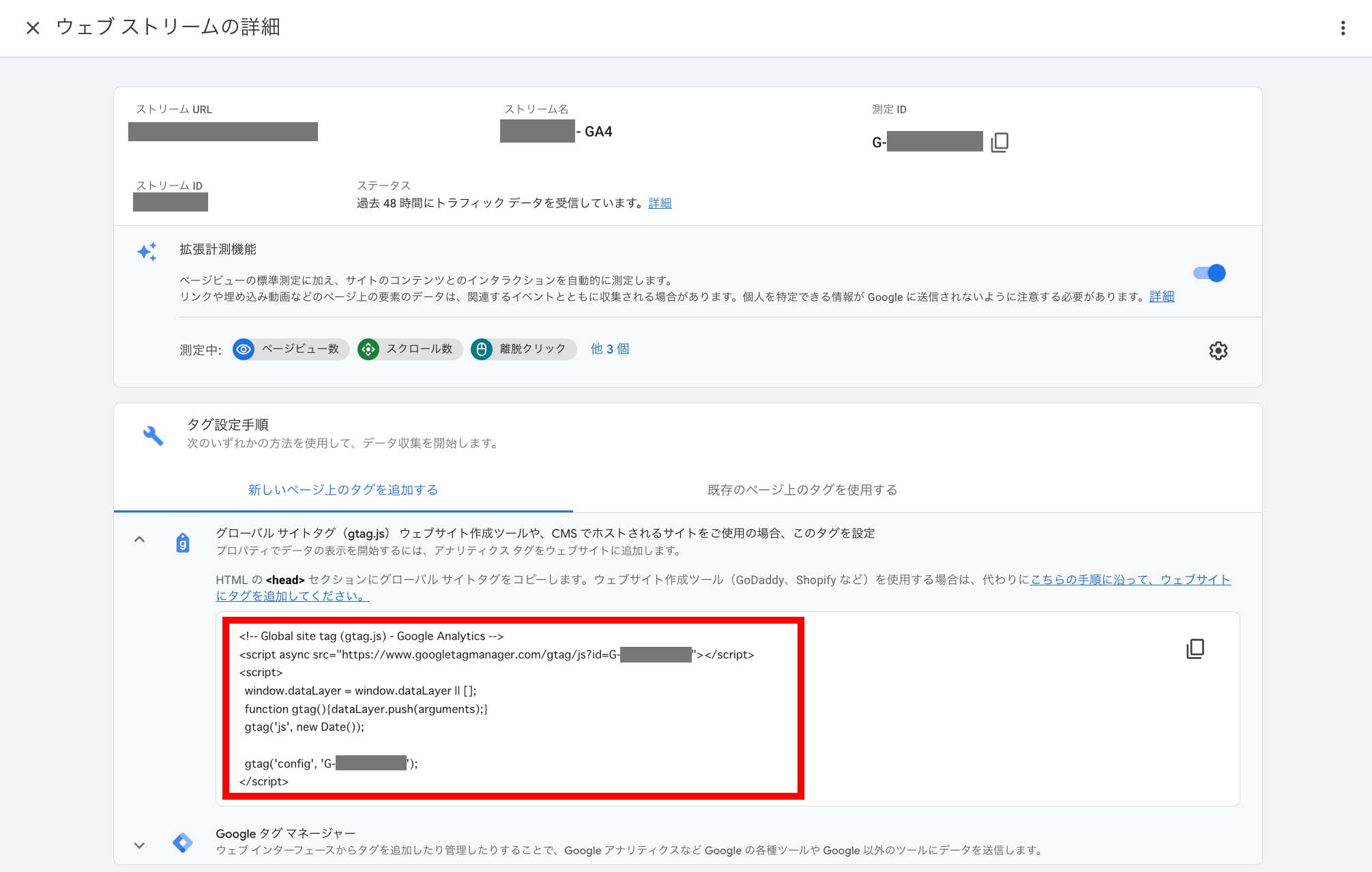This screenshot has height=872, width=1372.
Task: Click the window.dataLayer code line
Action: pos(360,691)
